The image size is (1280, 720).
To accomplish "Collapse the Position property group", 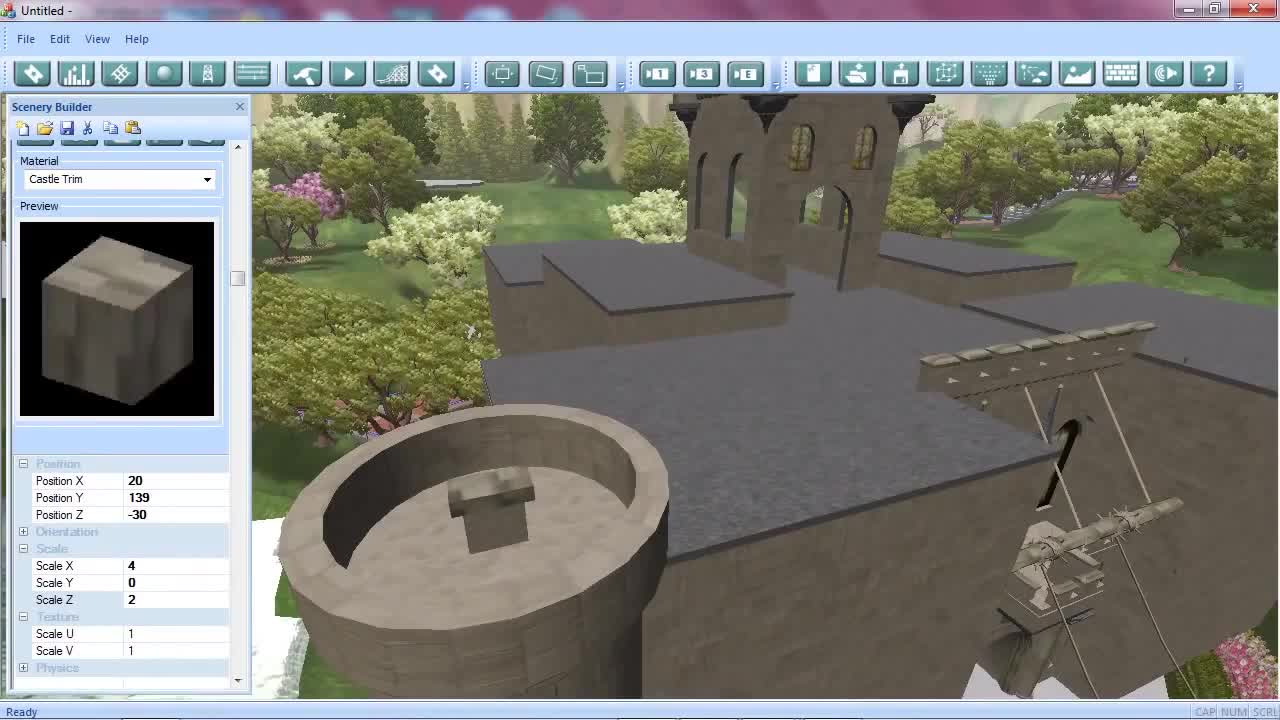I will pyautogui.click(x=23, y=464).
